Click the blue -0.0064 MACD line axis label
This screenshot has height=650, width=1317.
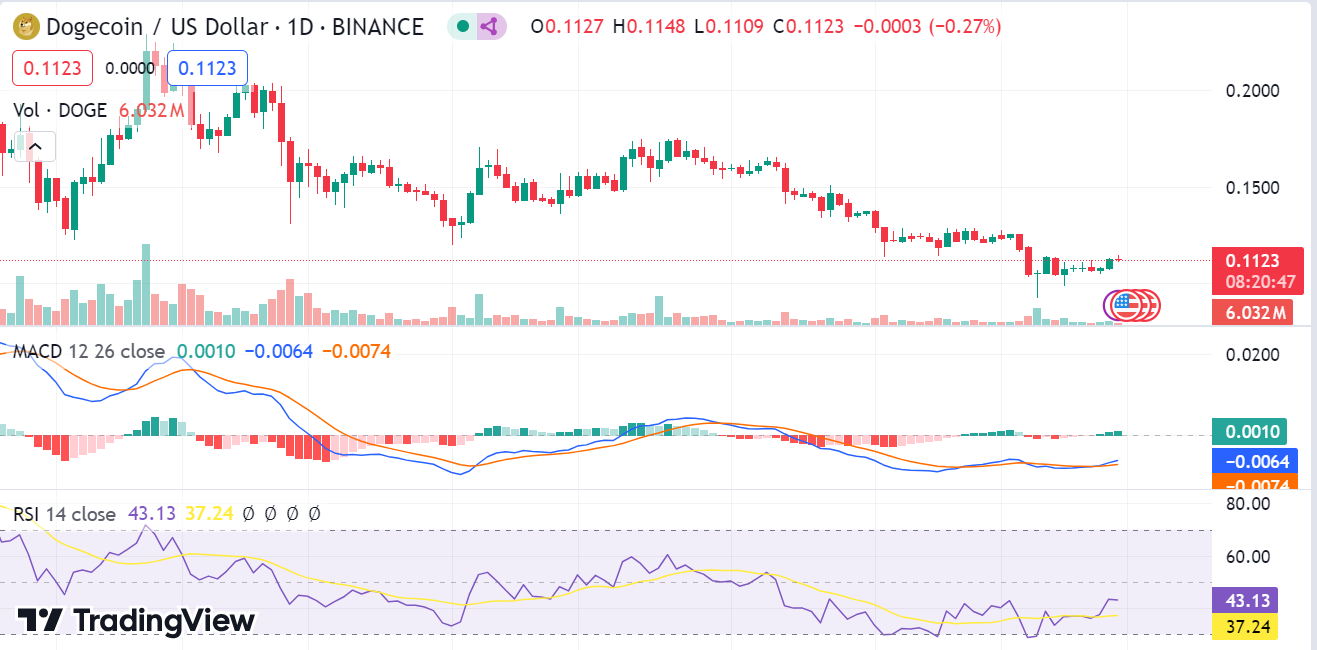click(1255, 461)
